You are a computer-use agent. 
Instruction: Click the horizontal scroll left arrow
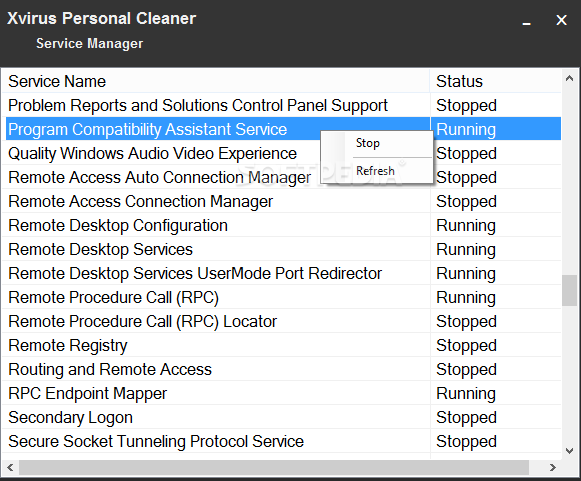pos(10,467)
